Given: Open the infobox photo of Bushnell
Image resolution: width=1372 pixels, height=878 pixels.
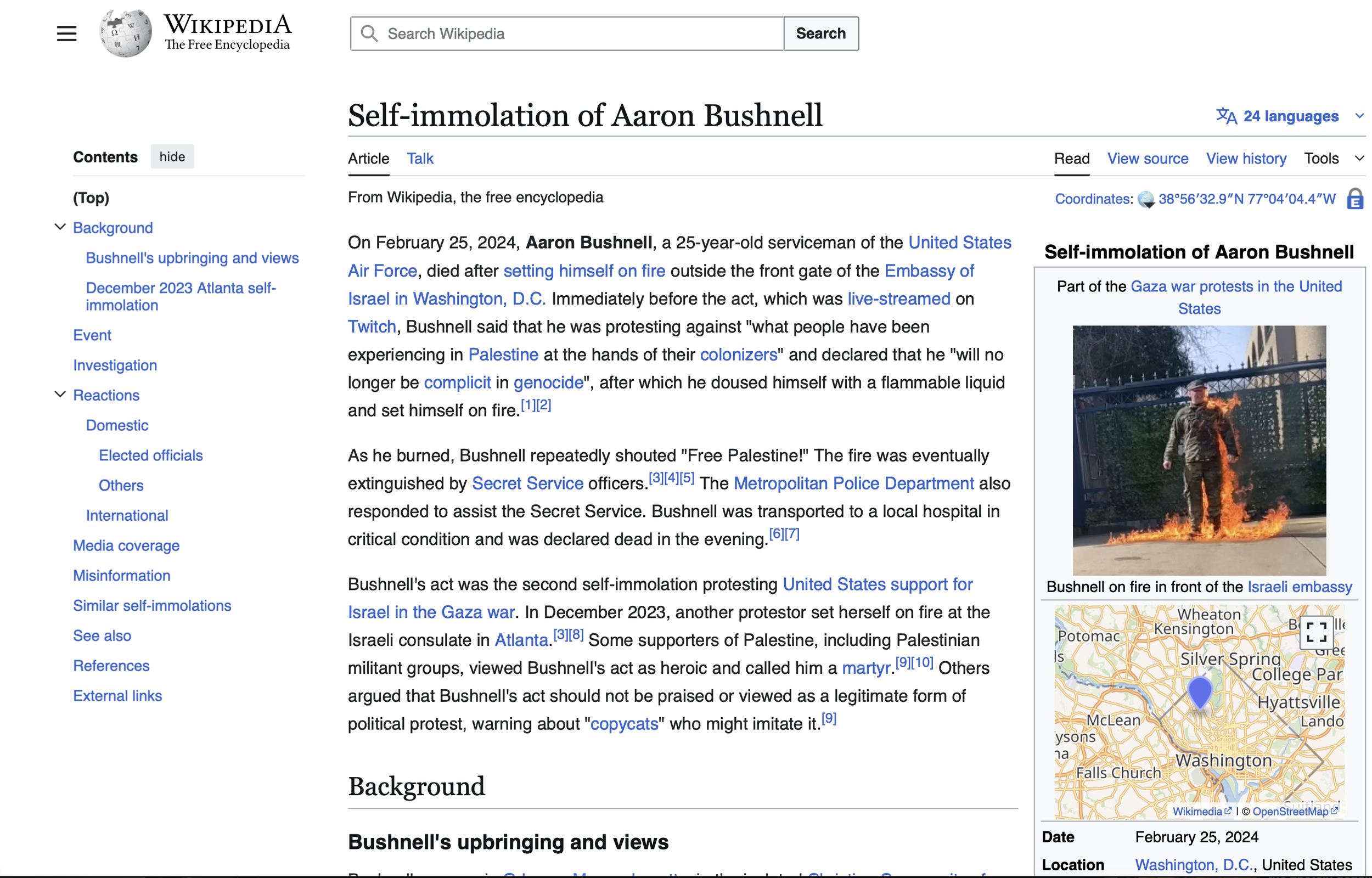Looking at the screenshot, I should tap(1199, 450).
